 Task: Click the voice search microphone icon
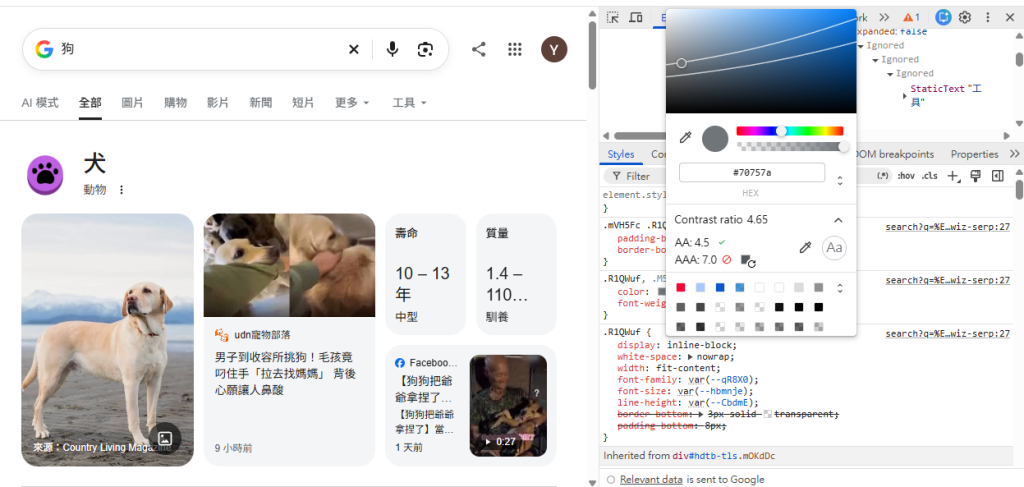coord(392,50)
